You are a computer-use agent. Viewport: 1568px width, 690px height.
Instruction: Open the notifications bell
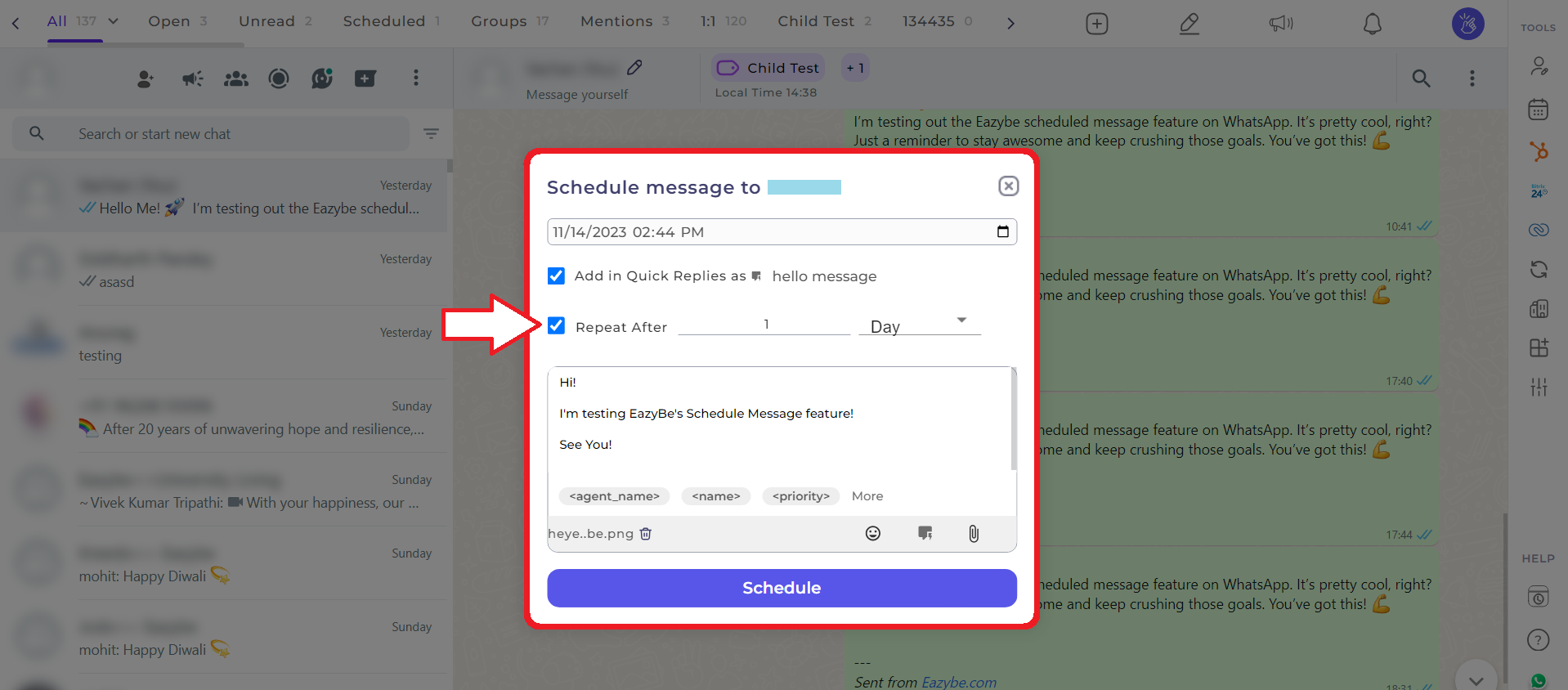tap(1372, 24)
